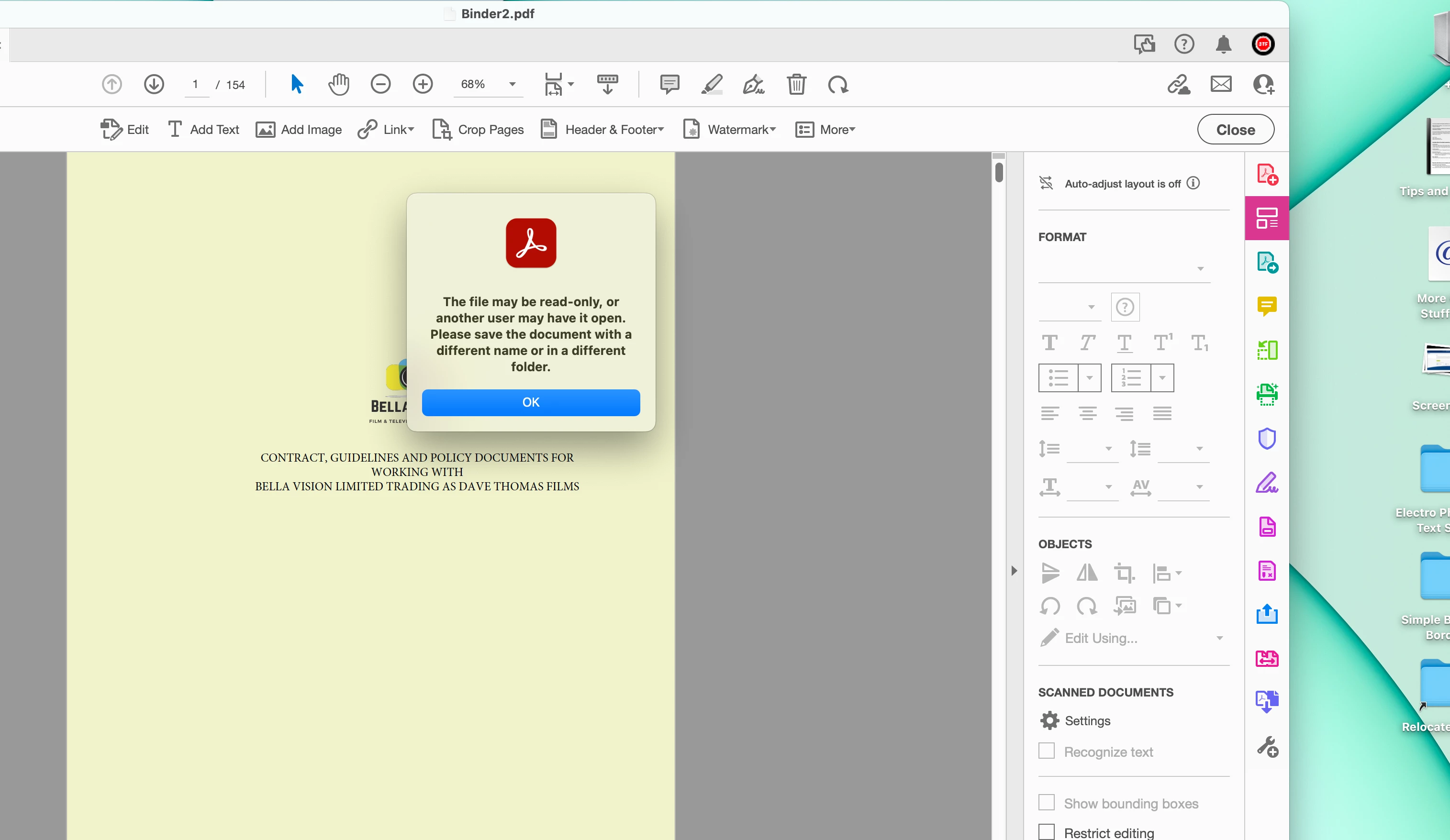1450x840 pixels.
Task: Click the page number input field
Action: coord(196,85)
